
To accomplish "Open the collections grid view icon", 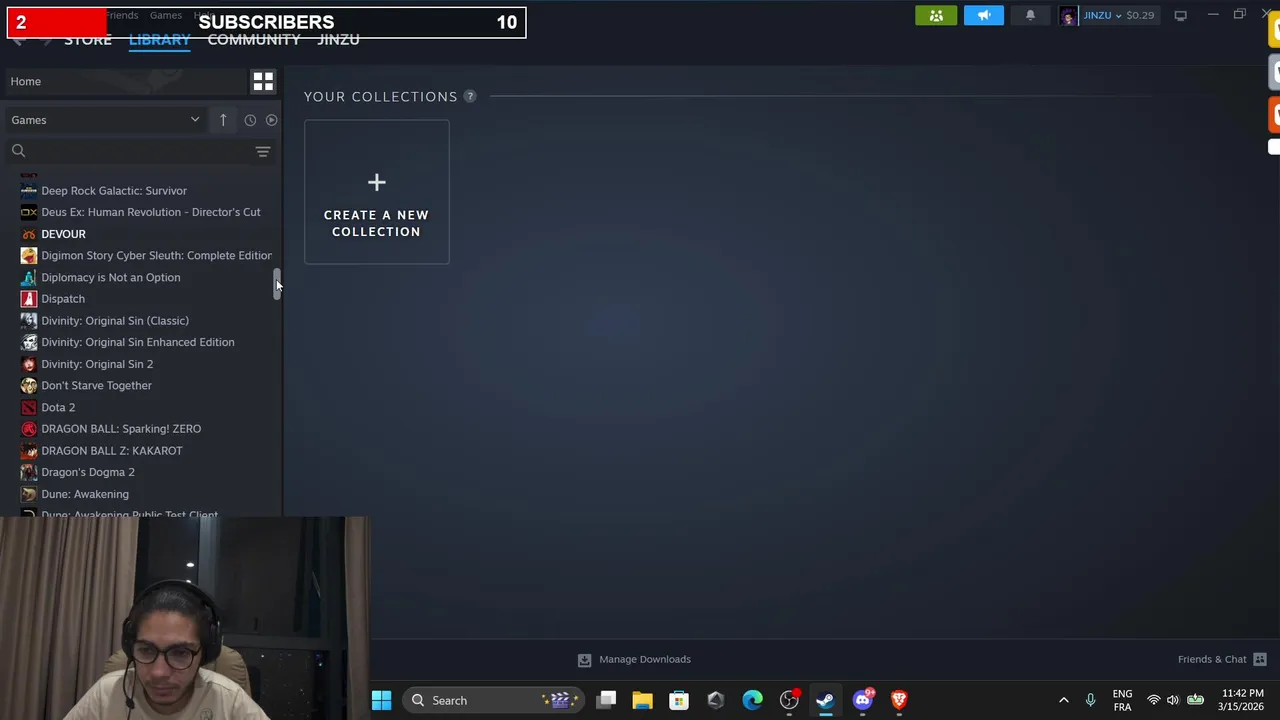I will 263,81.
